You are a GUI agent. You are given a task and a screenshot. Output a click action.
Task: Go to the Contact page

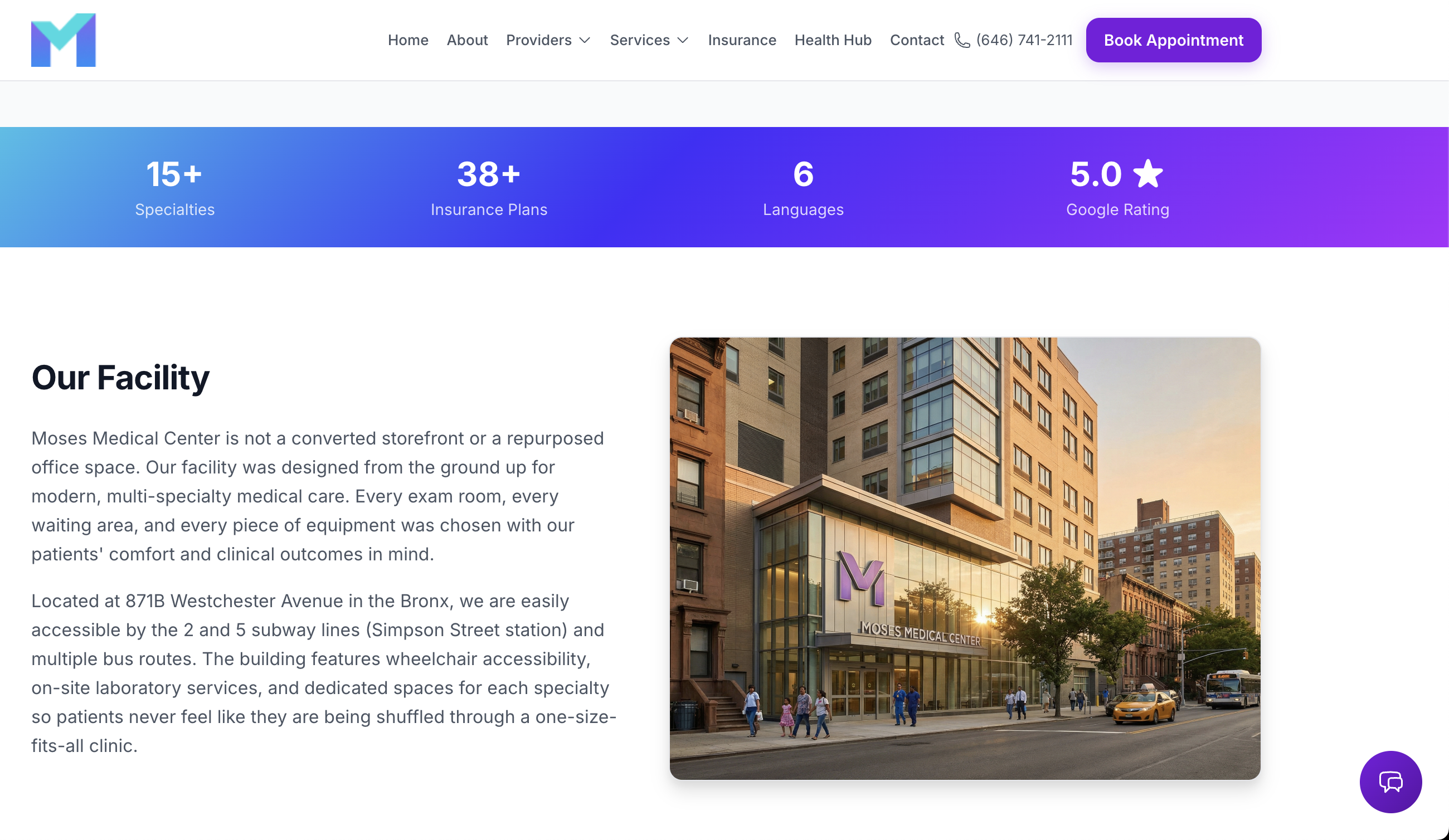(917, 40)
